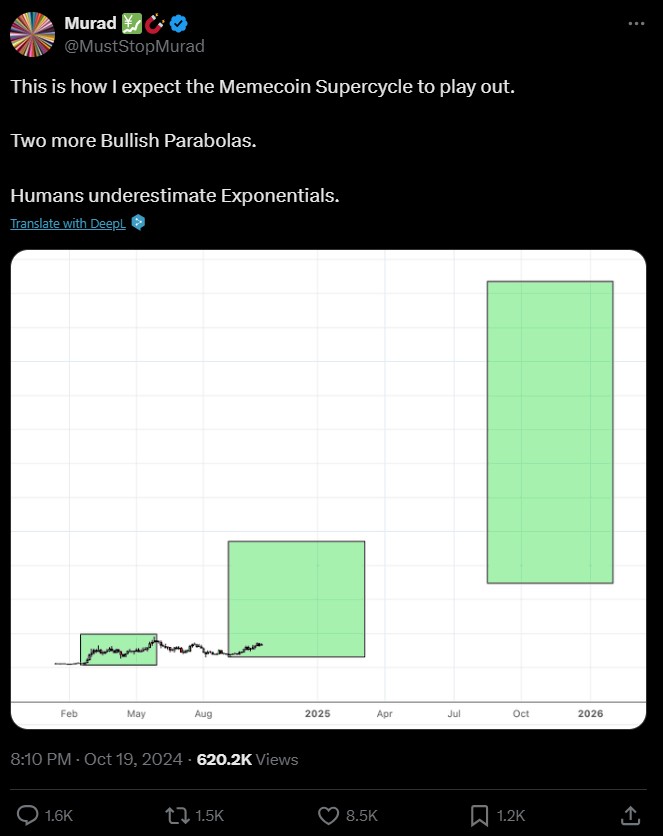Open the three-dot more options menu
Viewport: 663px width, 836px height.
636,23
